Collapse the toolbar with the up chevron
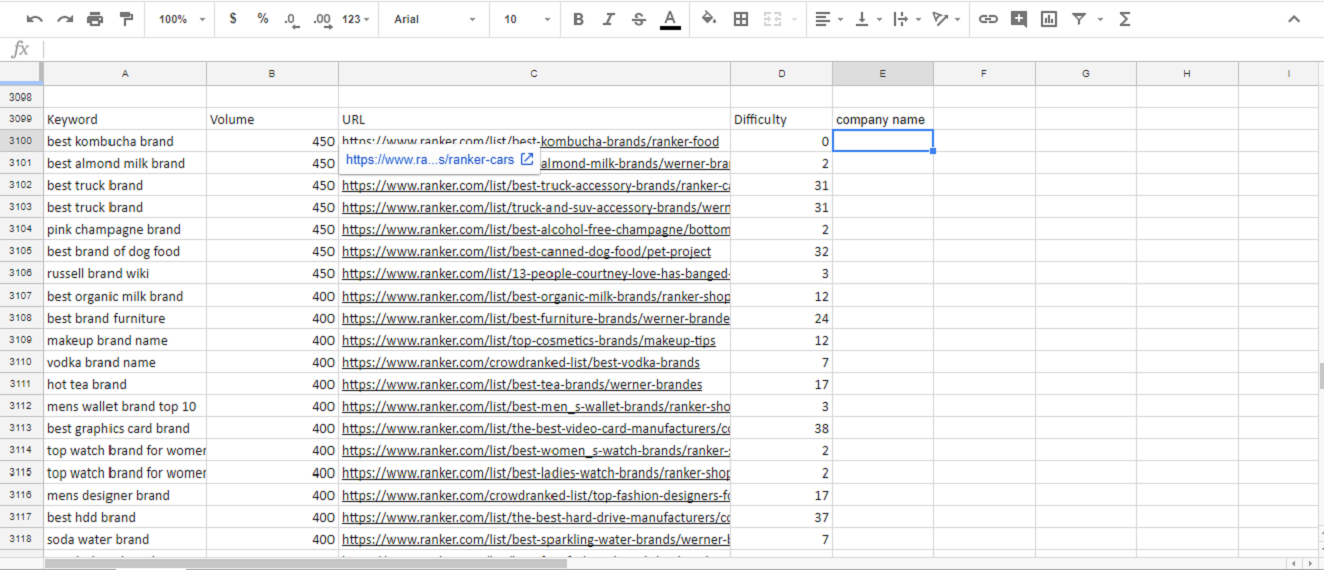This screenshot has height=570, width=1324. 1294,19
